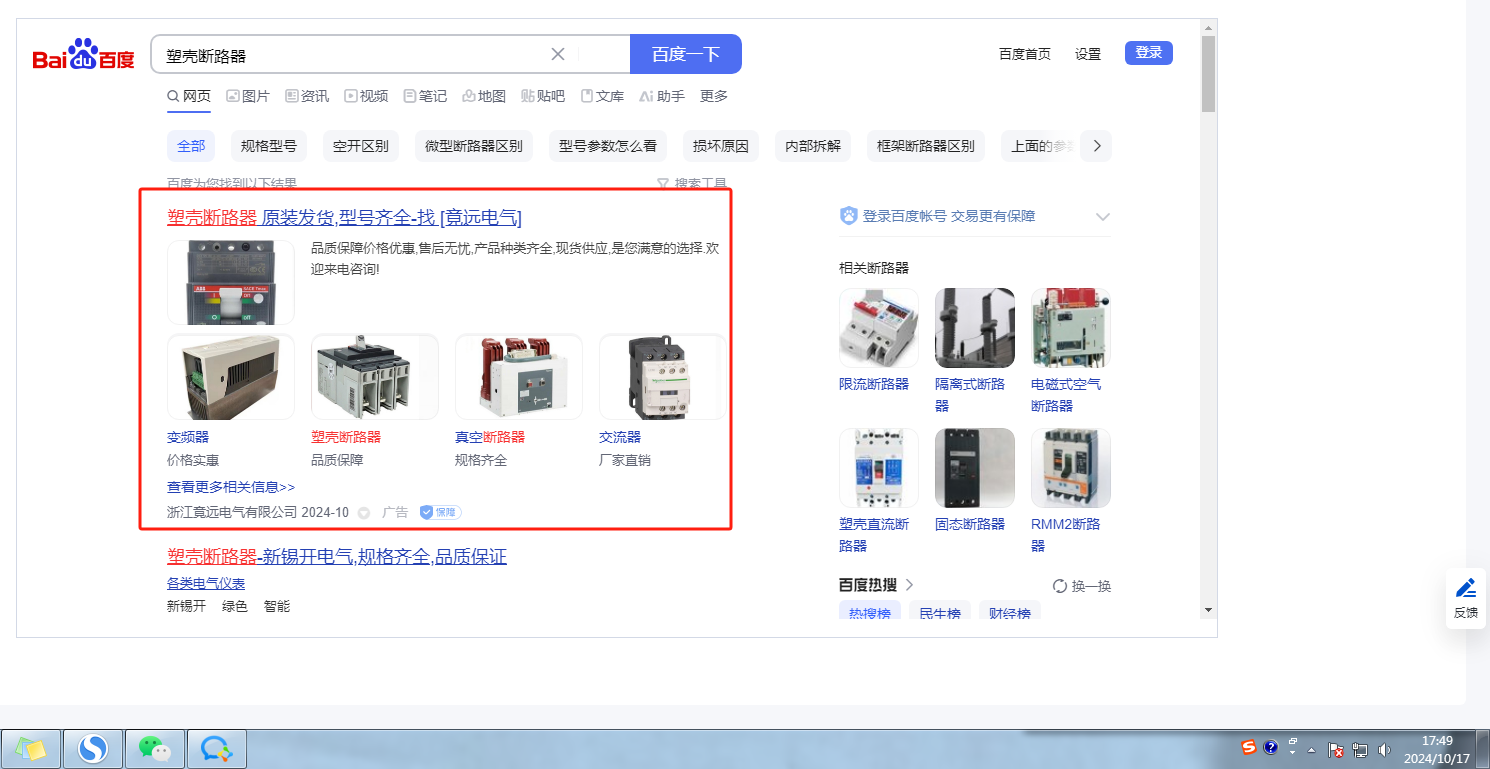
Task: Click the ABB breaker thumbnail in the ad
Action: pyautogui.click(x=231, y=282)
